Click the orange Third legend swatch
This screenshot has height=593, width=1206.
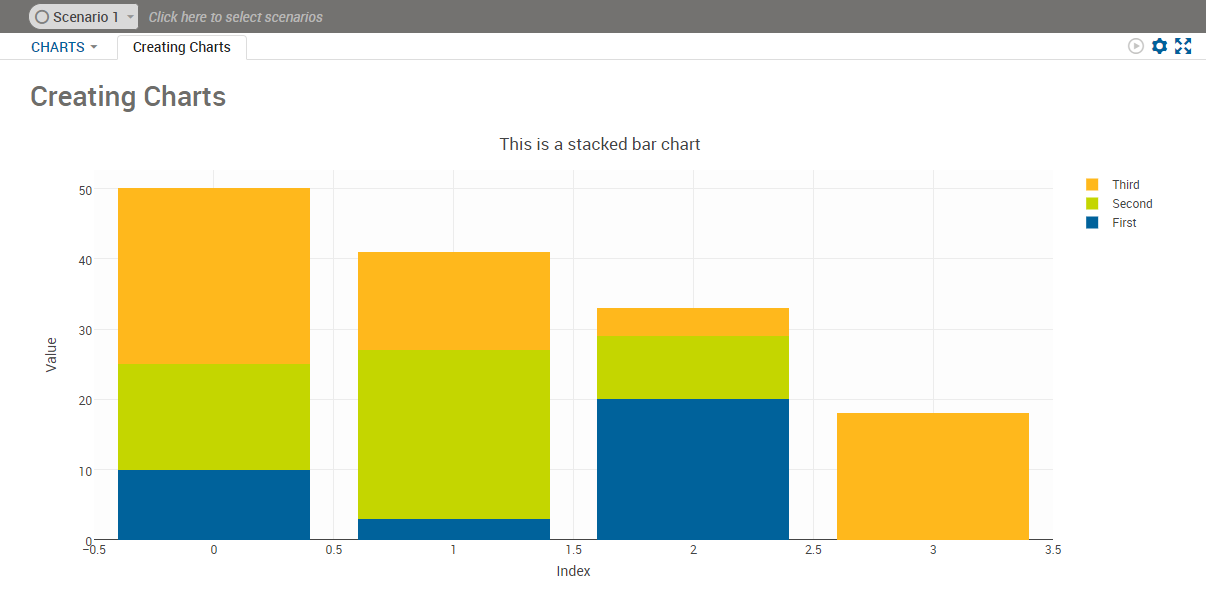1092,185
